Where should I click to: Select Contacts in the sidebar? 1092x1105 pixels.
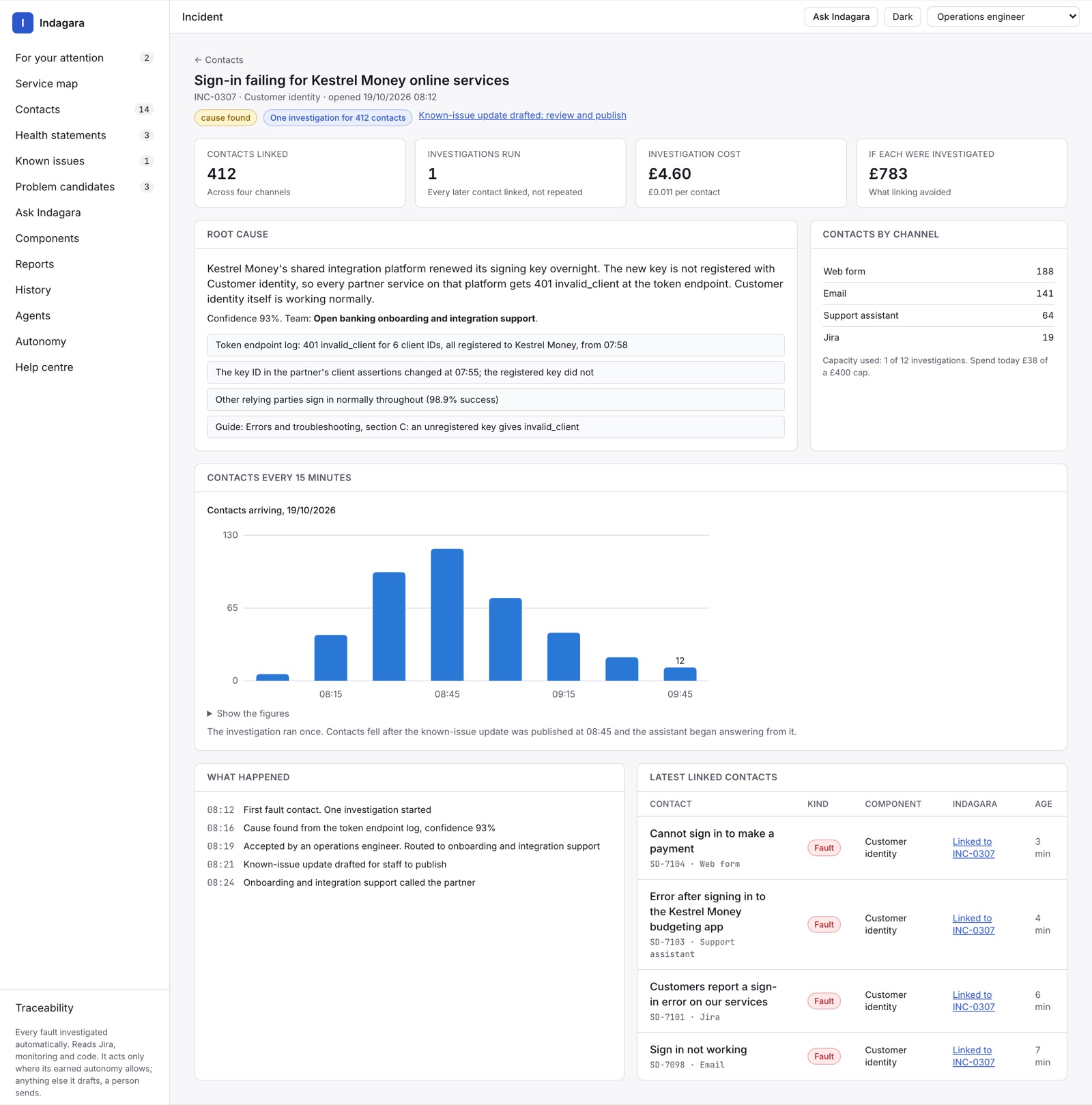(x=85, y=109)
